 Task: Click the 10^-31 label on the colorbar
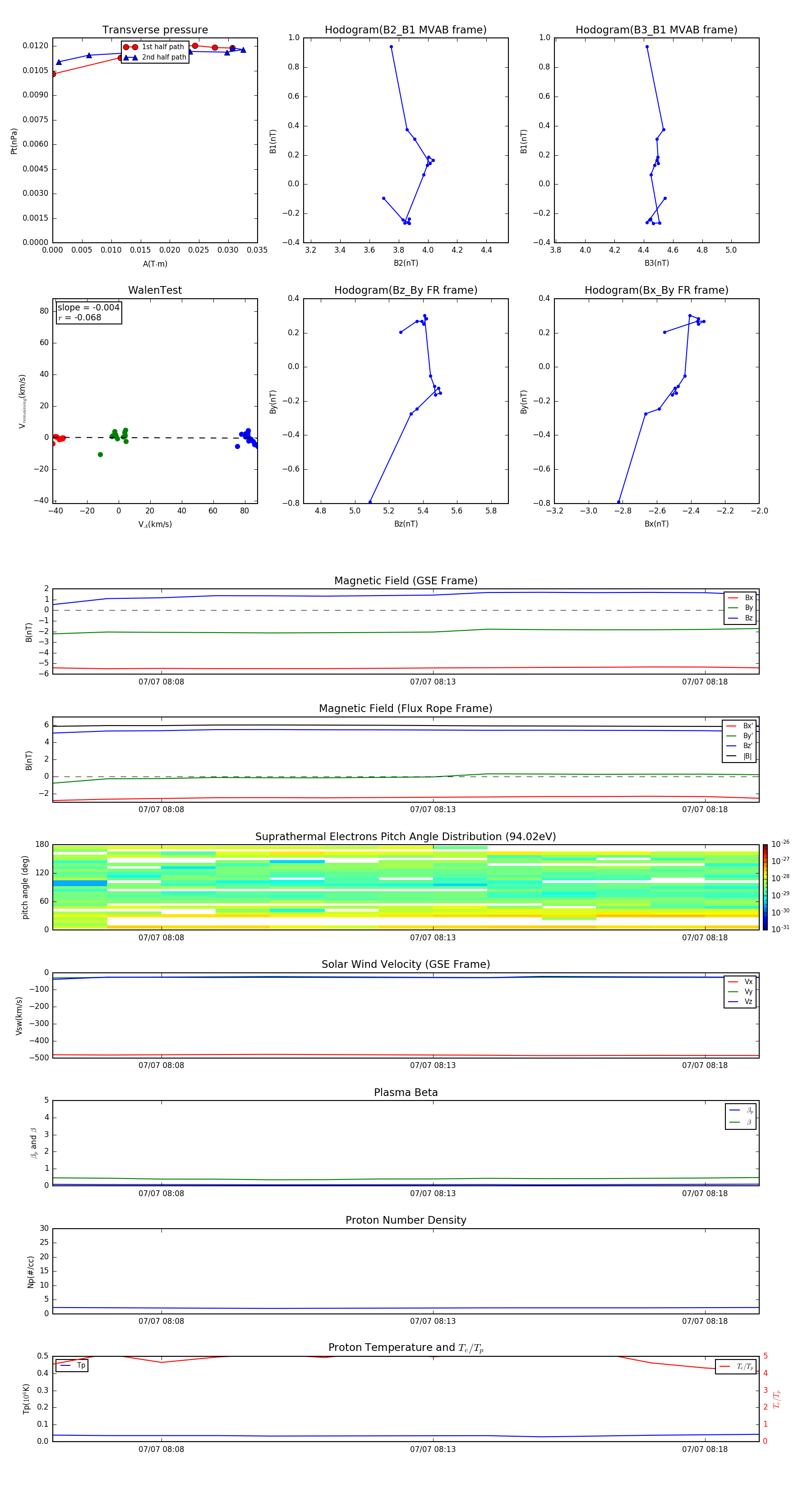point(780,929)
